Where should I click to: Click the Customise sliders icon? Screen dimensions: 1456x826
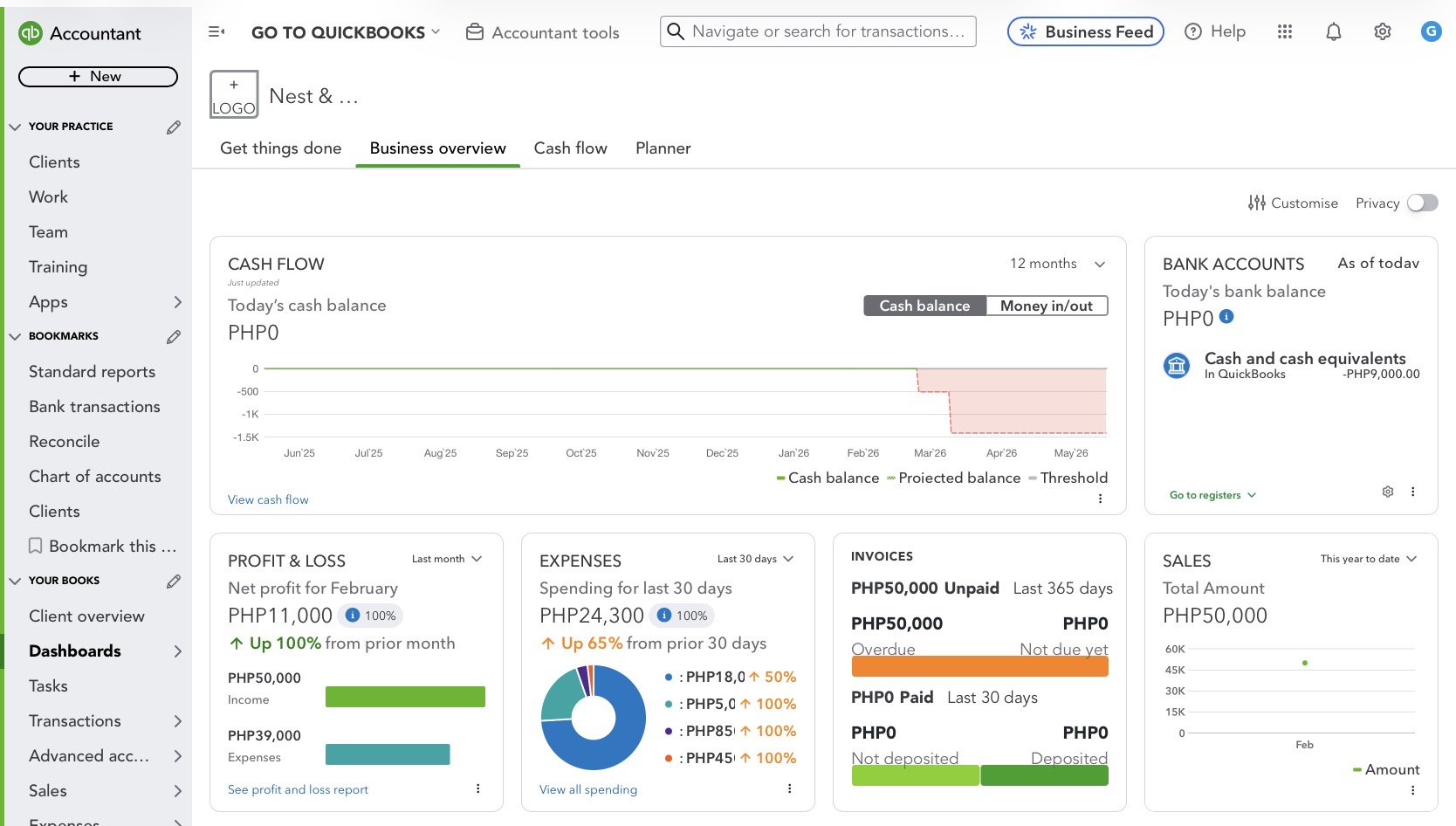1257,203
